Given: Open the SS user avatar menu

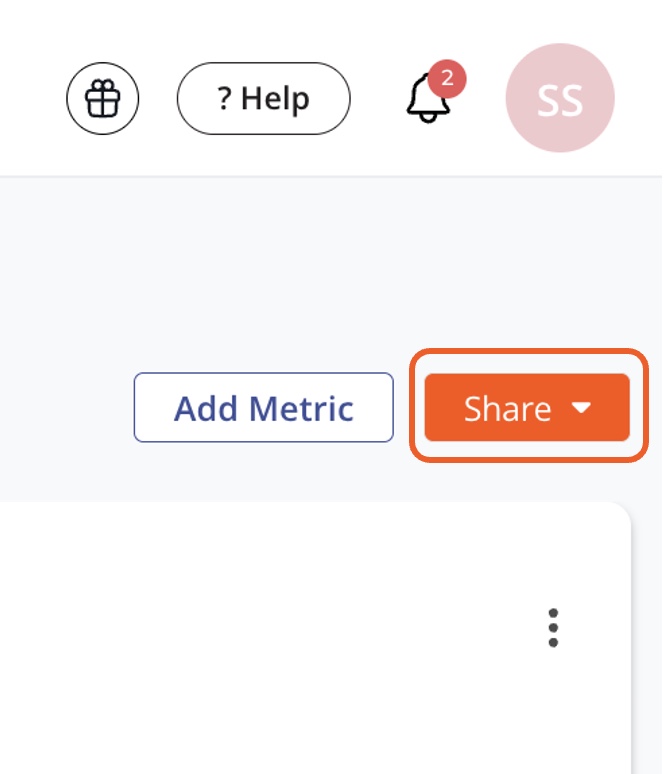Looking at the screenshot, I should pos(559,98).
